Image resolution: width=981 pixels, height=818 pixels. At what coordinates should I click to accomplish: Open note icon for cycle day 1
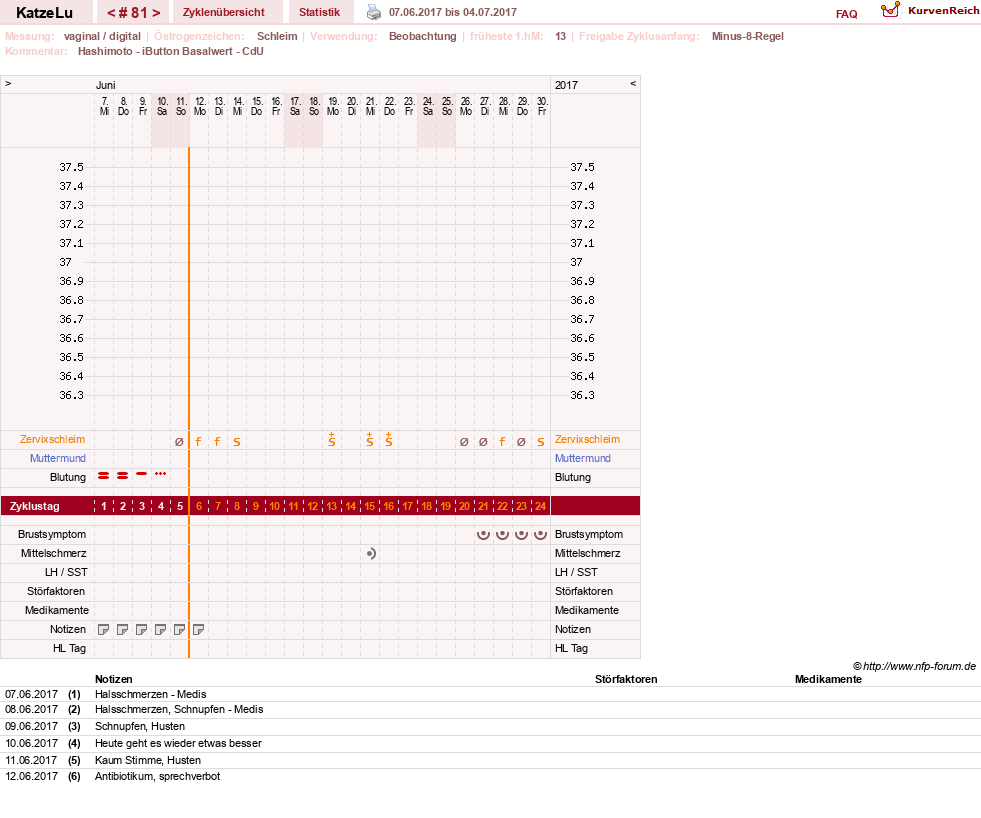(104, 630)
